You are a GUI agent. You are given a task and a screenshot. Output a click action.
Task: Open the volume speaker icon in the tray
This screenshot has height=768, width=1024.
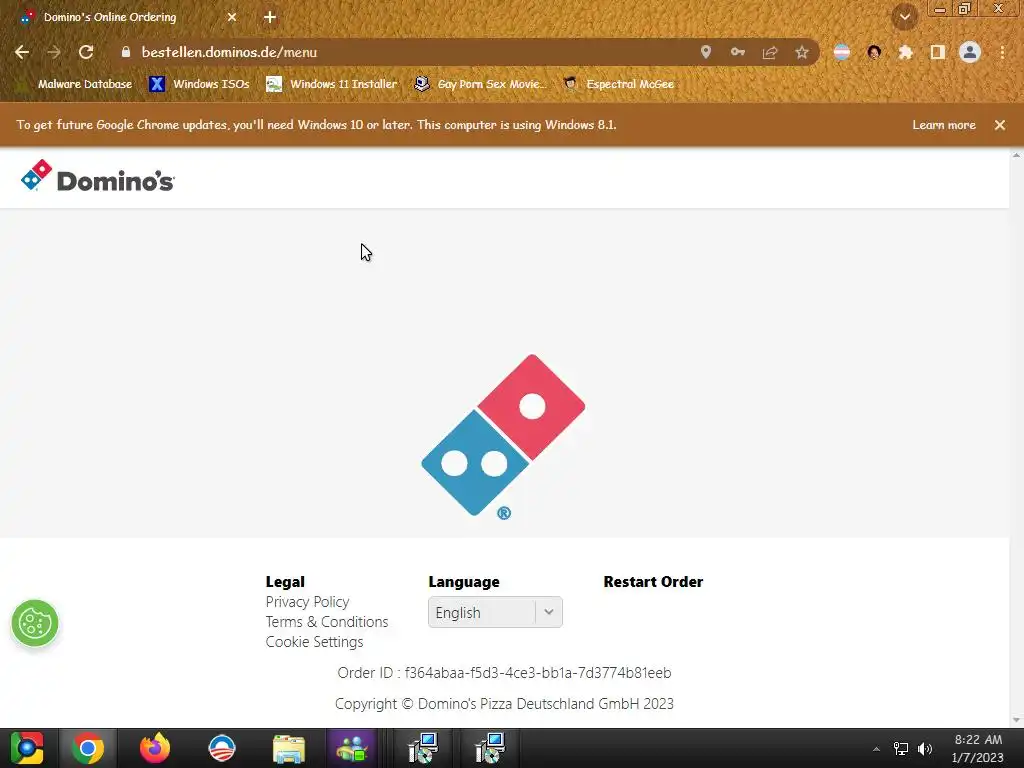925,749
